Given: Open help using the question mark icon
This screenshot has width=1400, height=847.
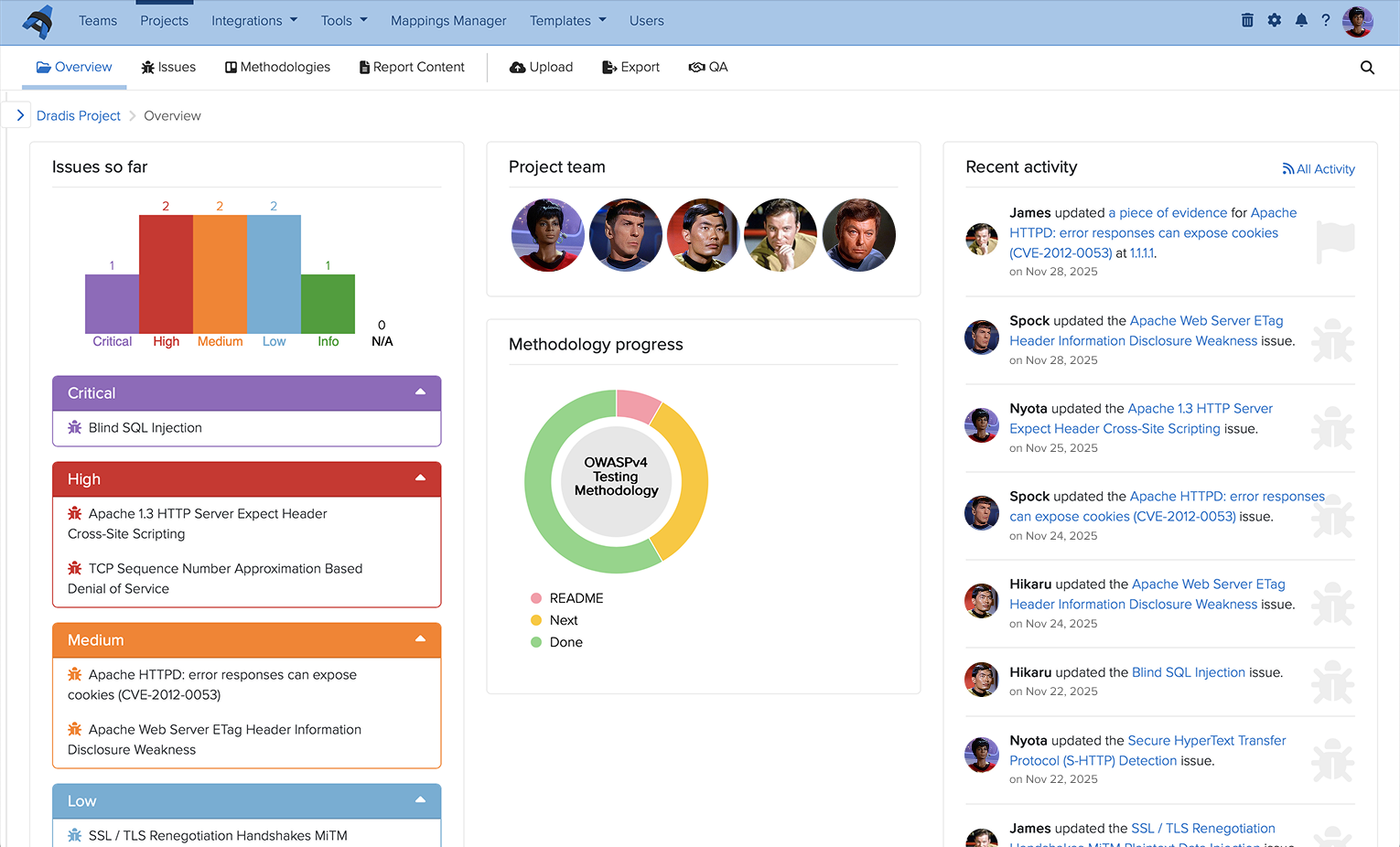Looking at the screenshot, I should point(1326,19).
